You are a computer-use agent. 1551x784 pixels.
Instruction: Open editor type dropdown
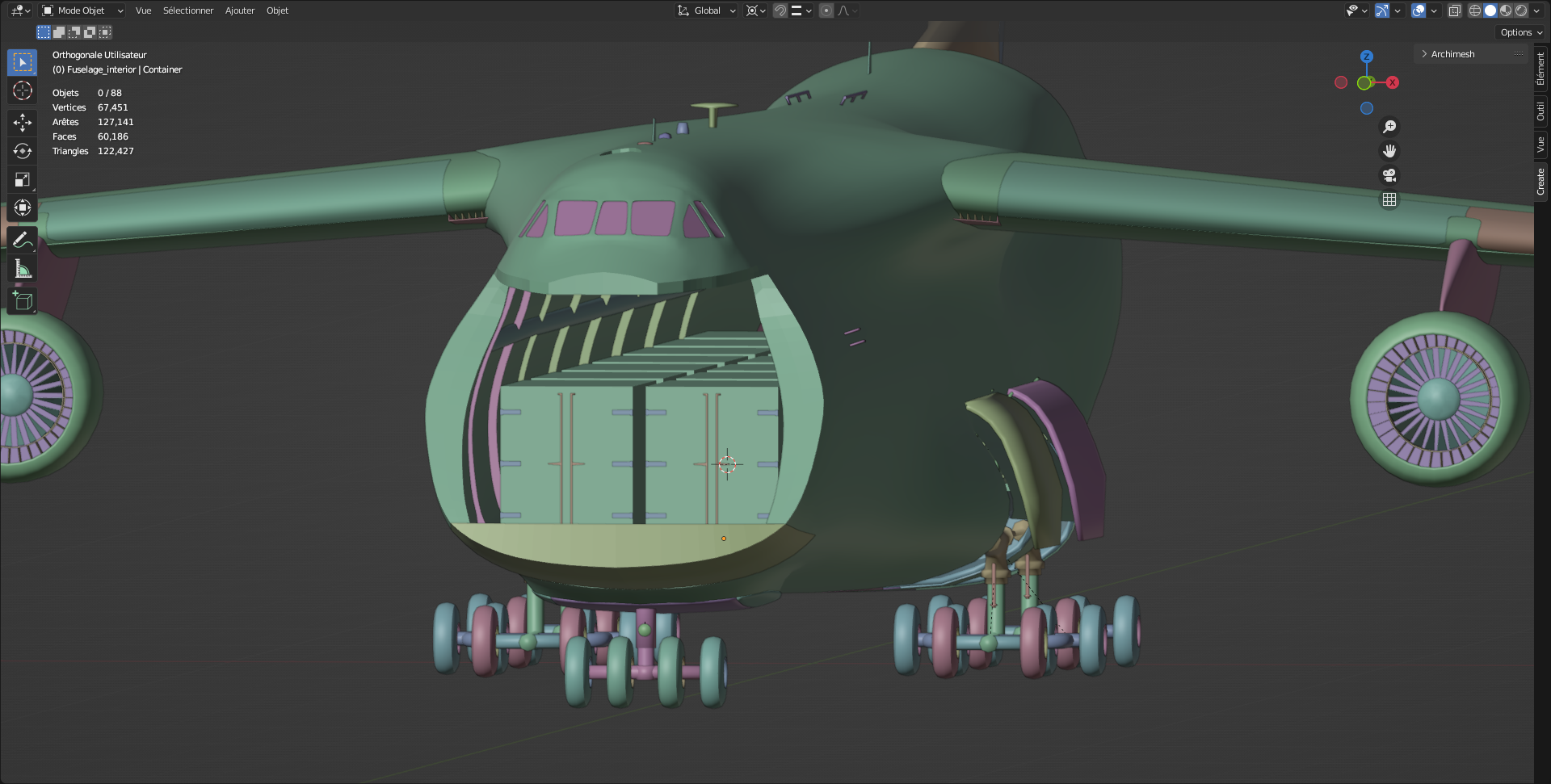tap(20, 10)
